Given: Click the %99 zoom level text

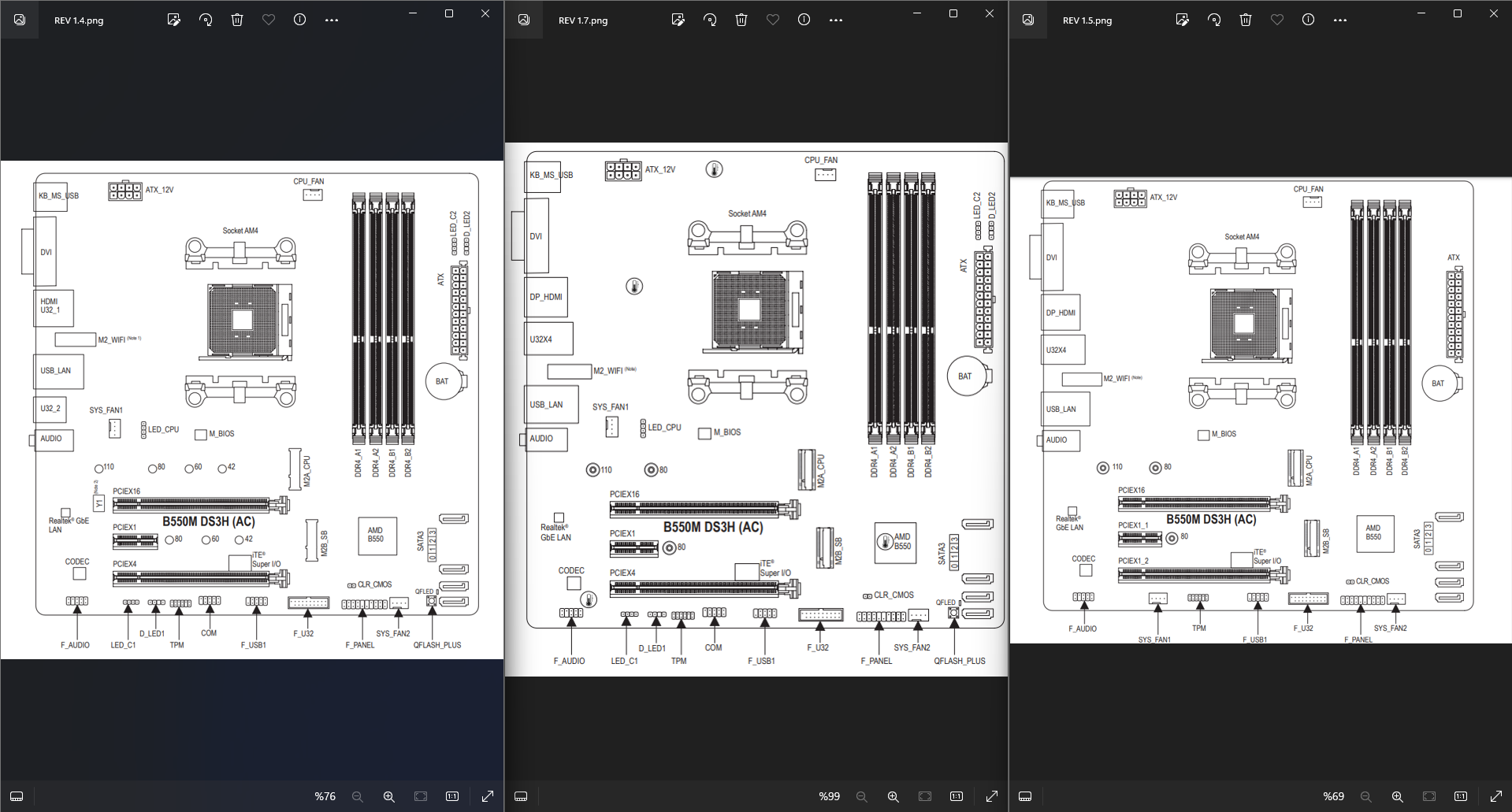Looking at the screenshot, I should pos(830,796).
